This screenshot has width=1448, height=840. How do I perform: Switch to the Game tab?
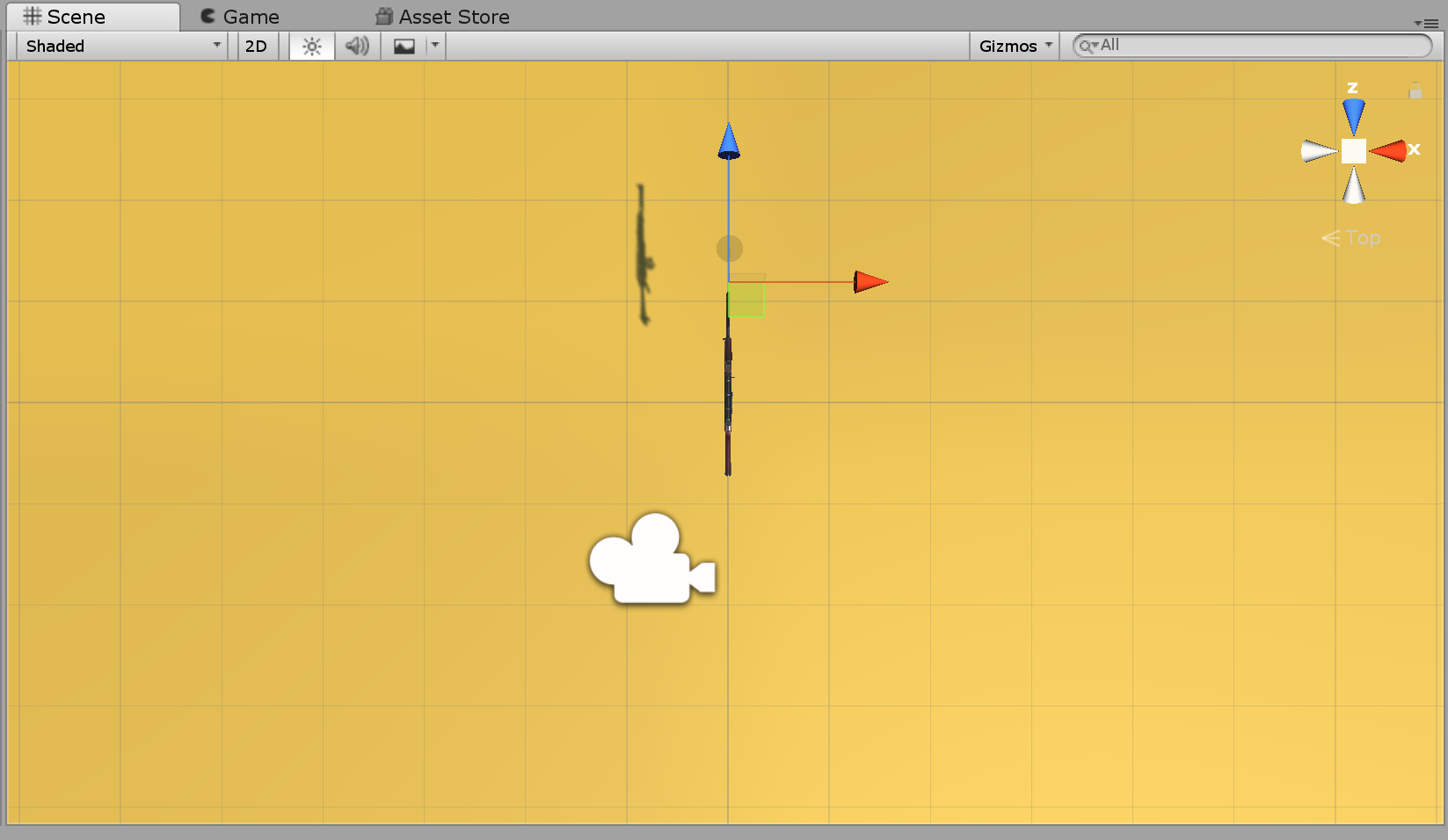pyautogui.click(x=239, y=17)
